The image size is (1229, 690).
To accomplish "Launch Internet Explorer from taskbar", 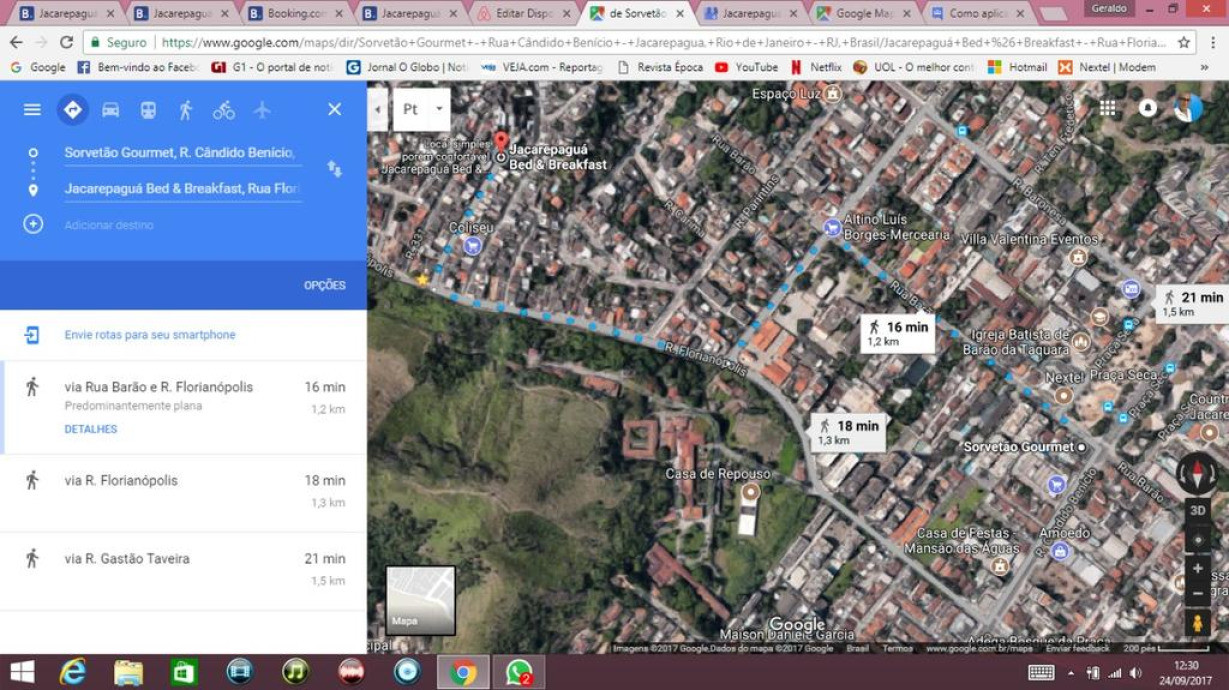I will point(73,672).
